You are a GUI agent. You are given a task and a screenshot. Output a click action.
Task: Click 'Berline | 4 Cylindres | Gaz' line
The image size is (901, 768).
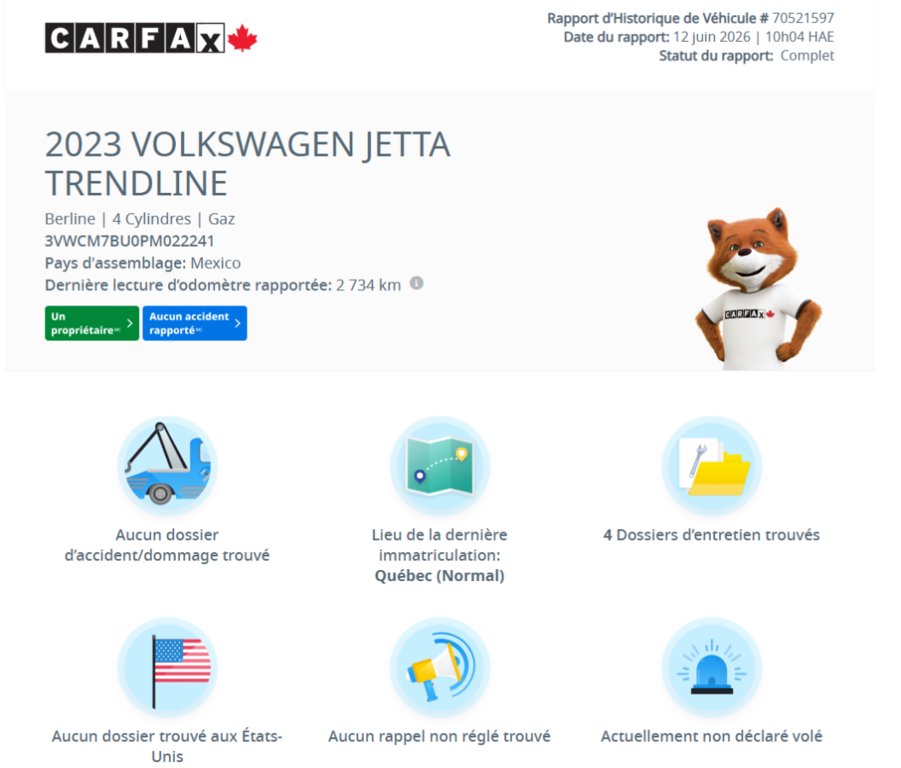(140, 219)
